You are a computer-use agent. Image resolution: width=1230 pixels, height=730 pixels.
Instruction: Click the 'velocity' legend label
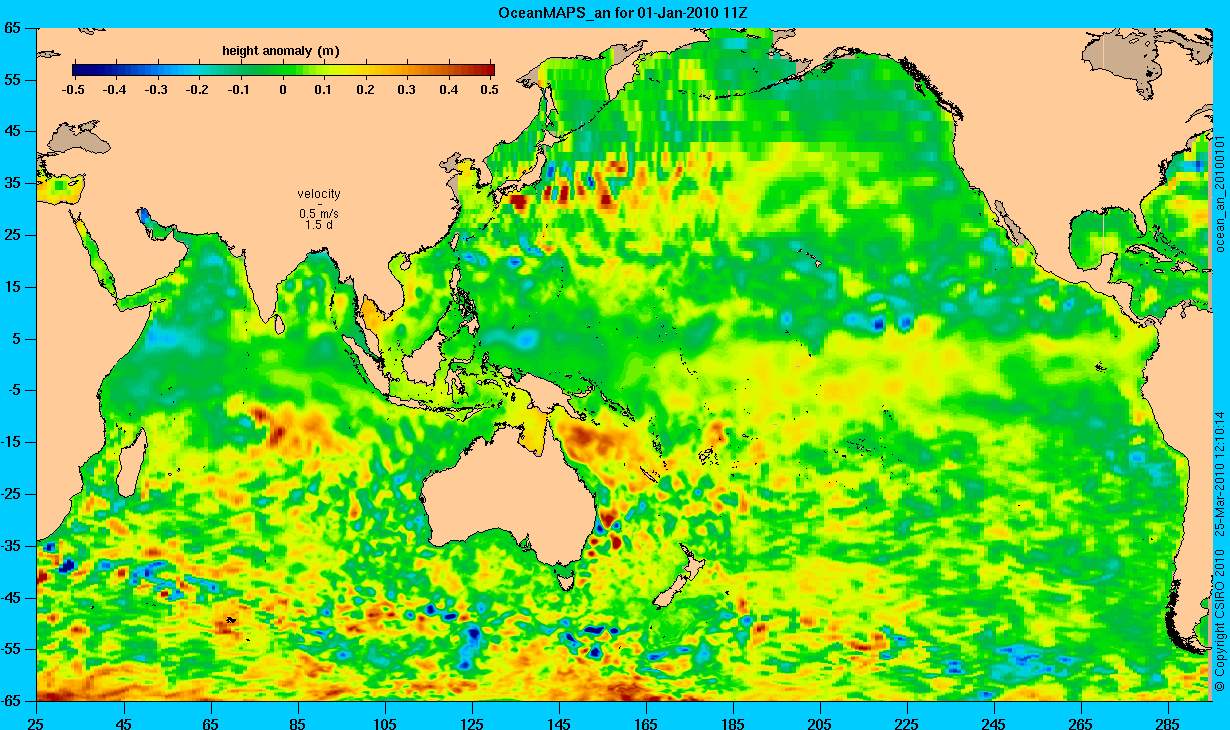pos(319,194)
